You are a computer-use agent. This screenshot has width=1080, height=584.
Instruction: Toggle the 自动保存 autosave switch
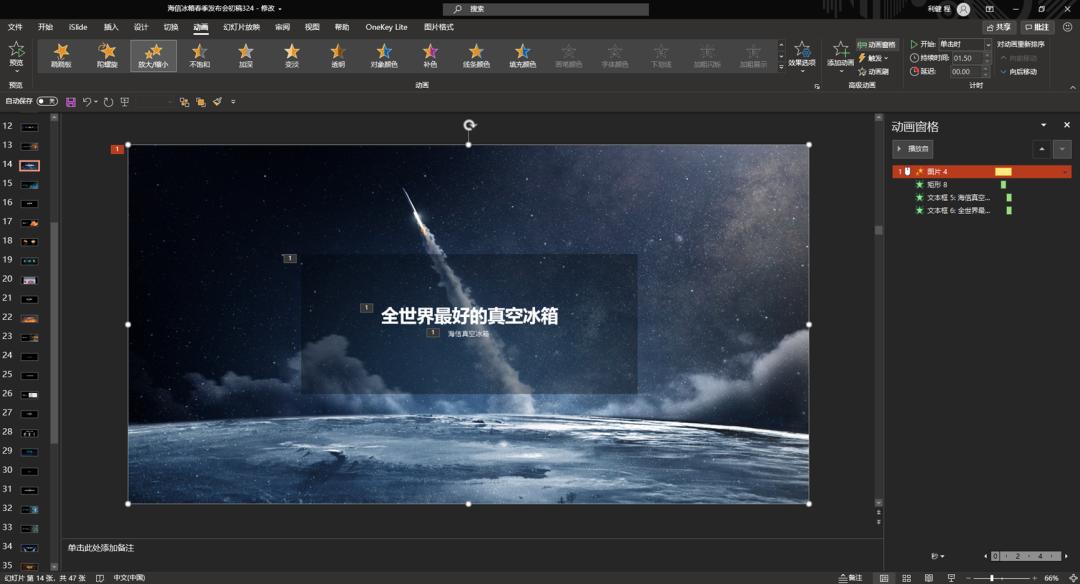[47, 101]
